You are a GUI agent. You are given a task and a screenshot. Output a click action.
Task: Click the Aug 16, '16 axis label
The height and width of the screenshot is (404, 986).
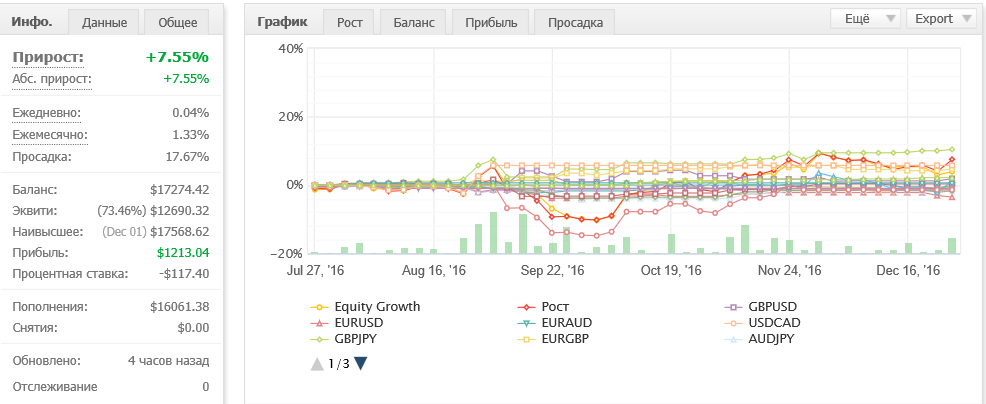434,271
